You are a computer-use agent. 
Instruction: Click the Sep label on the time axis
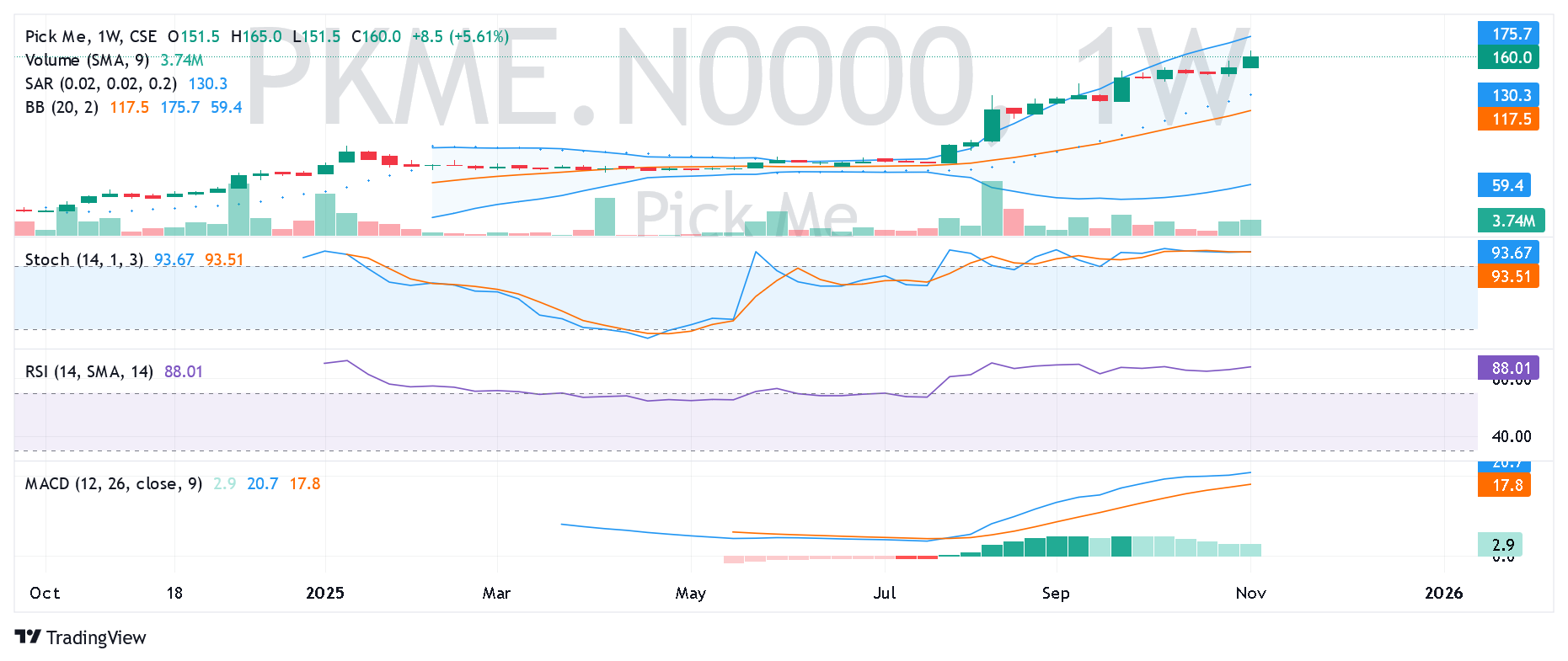[1056, 593]
